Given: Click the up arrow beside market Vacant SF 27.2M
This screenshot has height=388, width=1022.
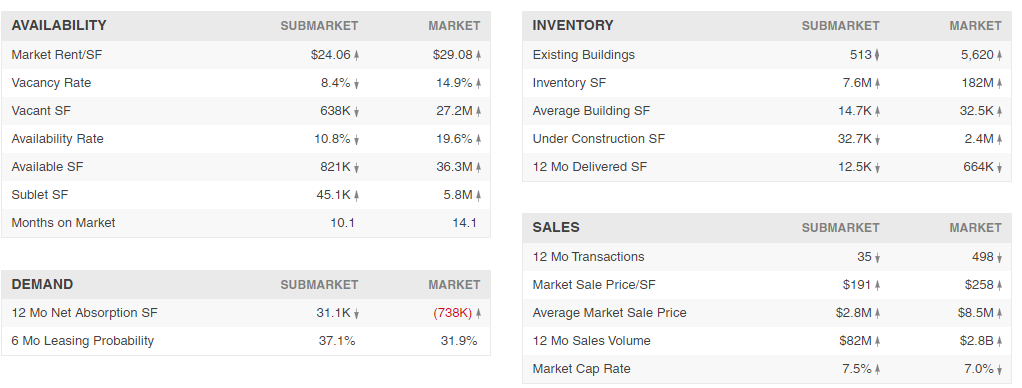Looking at the screenshot, I should click(478, 112).
